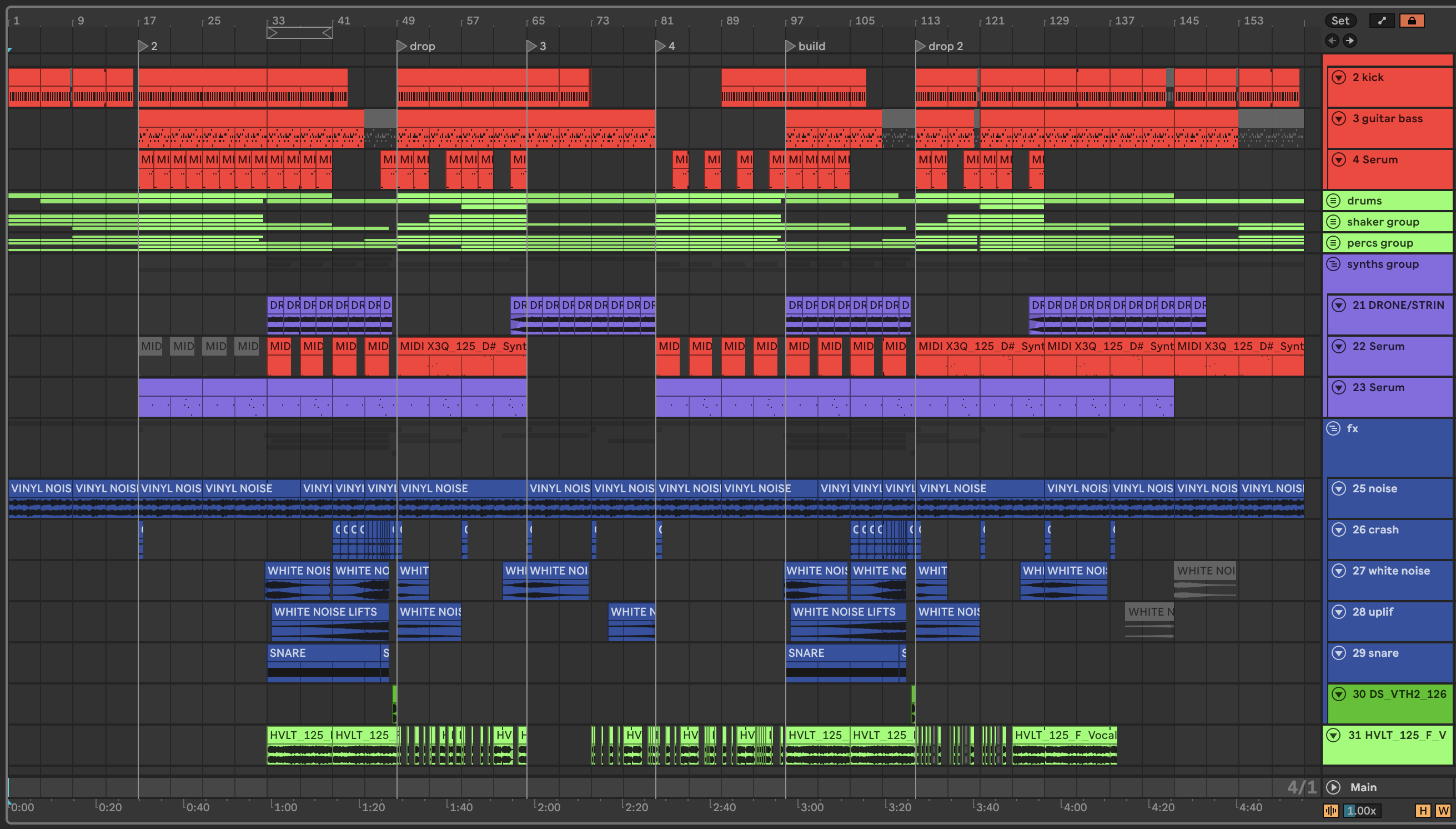Select the 'drop' locator marker
Image resolution: width=1456 pixels, height=829 pixels.
[x=401, y=46]
